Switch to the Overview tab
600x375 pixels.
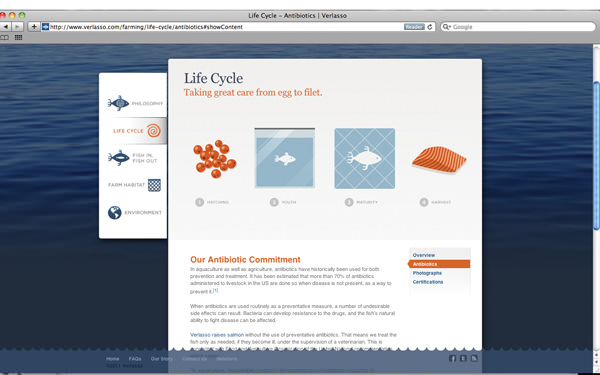(x=424, y=255)
